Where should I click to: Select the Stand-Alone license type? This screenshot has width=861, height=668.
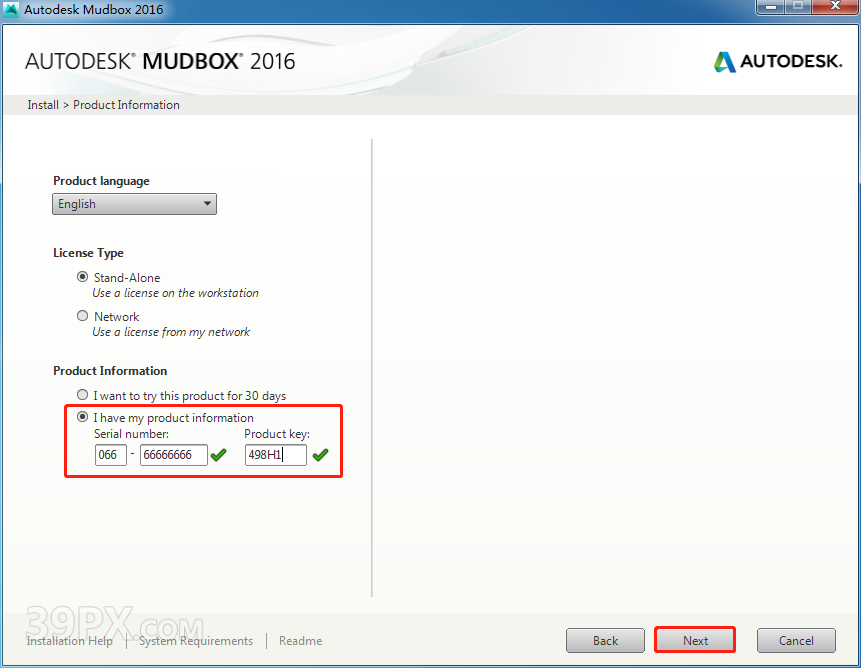pyautogui.click(x=83, y=277)
